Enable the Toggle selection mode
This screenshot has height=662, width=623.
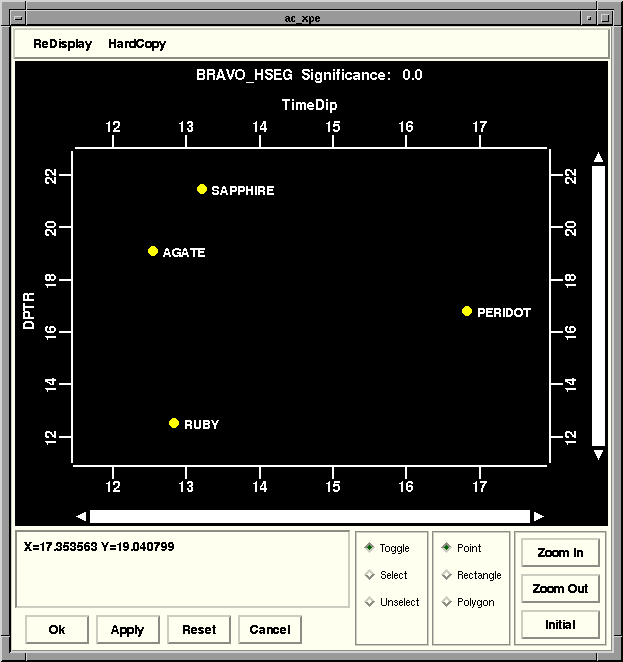[x=370, y=548]
